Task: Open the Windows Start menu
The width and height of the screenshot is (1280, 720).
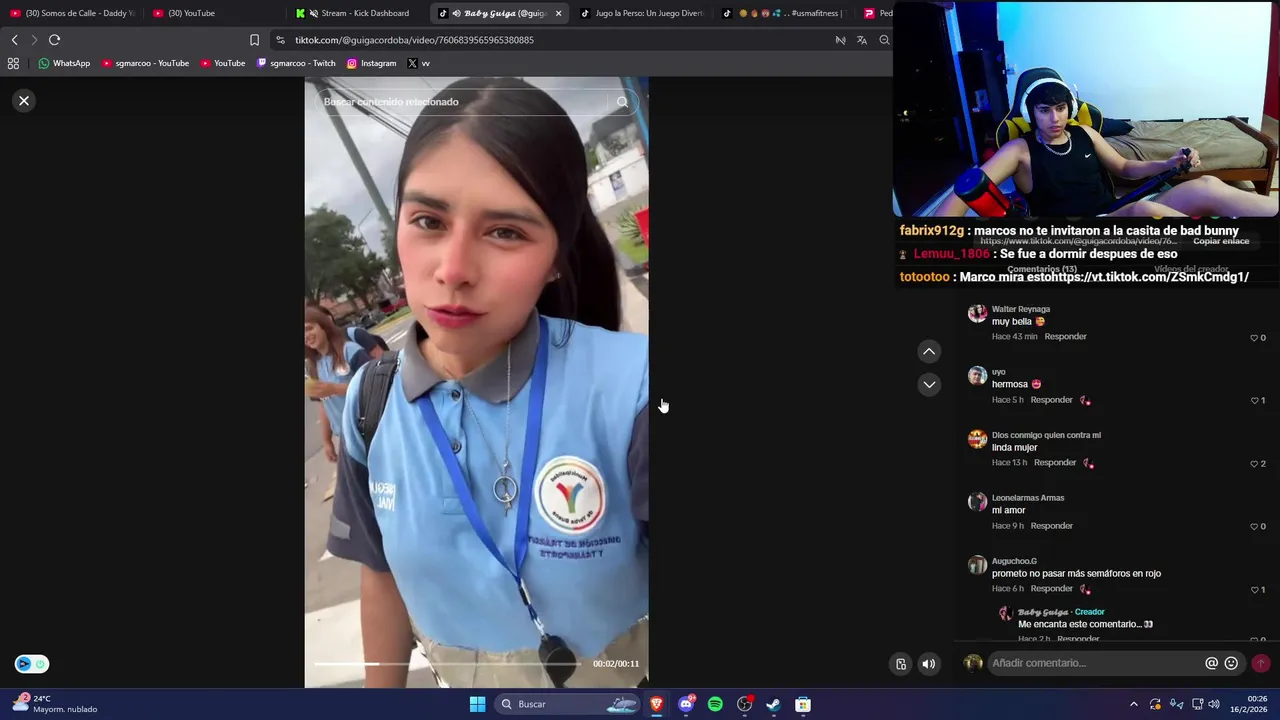Action: click(x=477, y=704)
